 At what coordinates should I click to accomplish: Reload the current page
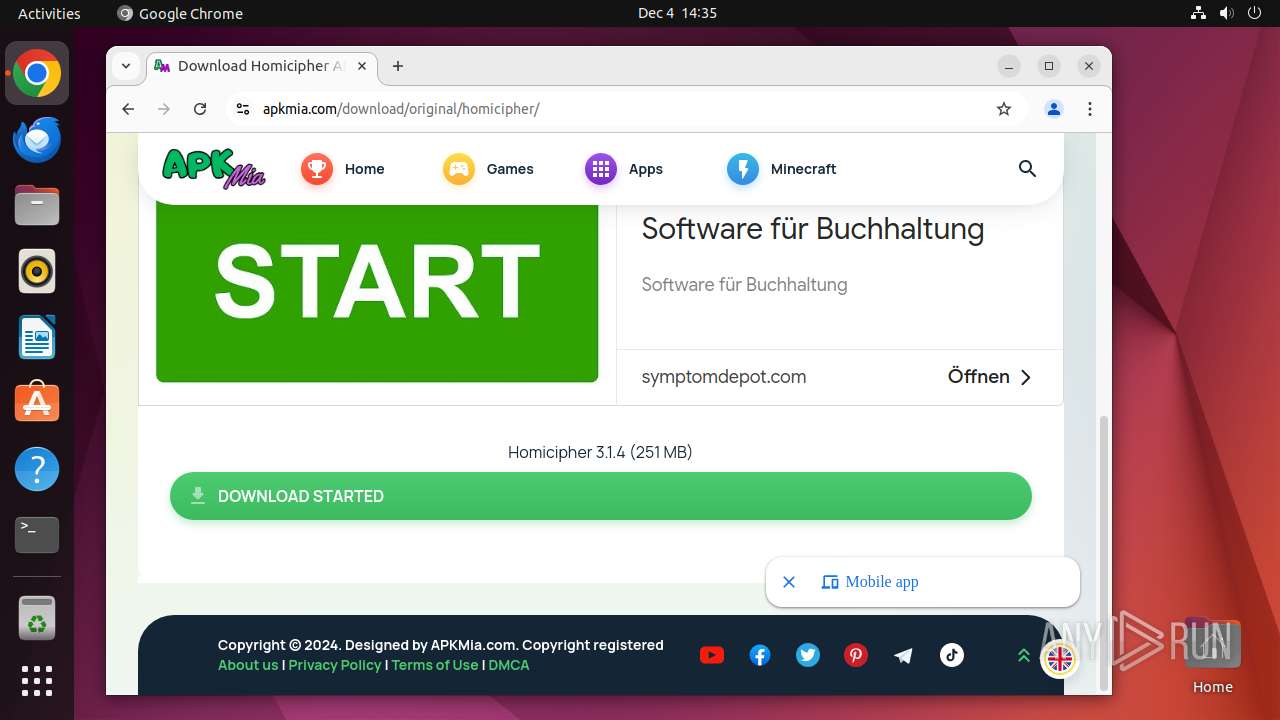(200, 109)
